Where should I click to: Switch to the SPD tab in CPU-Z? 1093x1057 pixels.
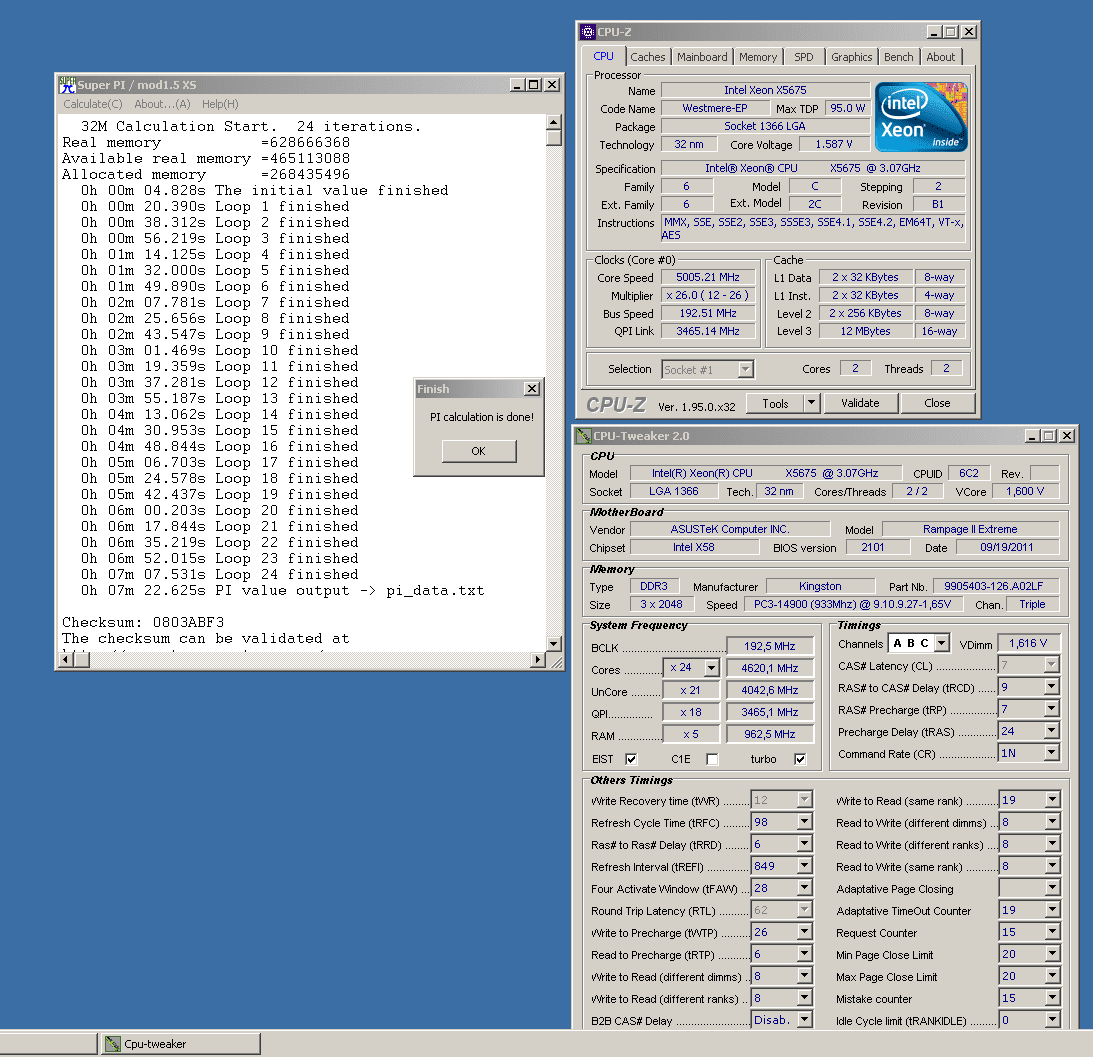click(804, 57)
